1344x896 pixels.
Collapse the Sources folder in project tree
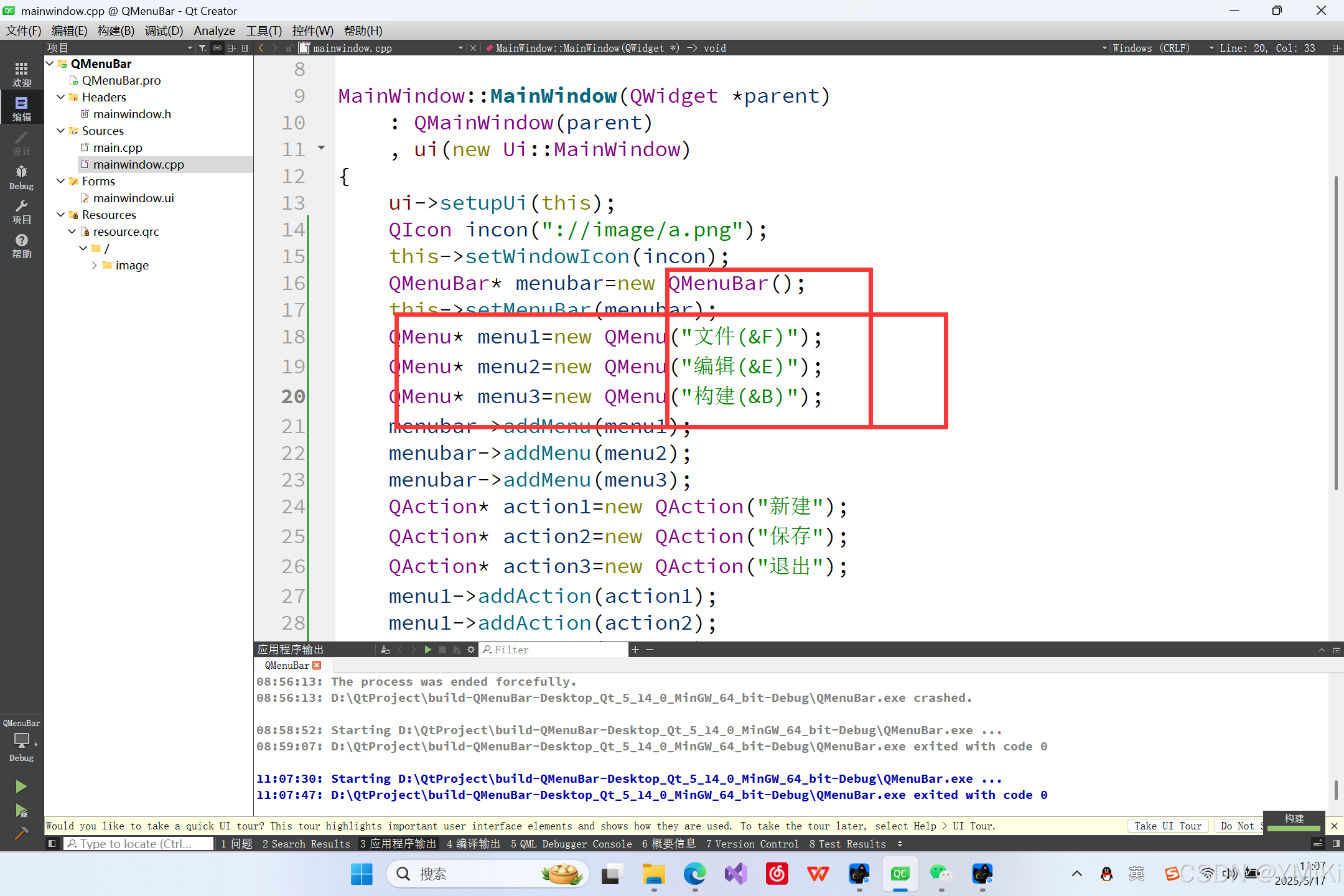pyautogui.click(x=61, y=131)
